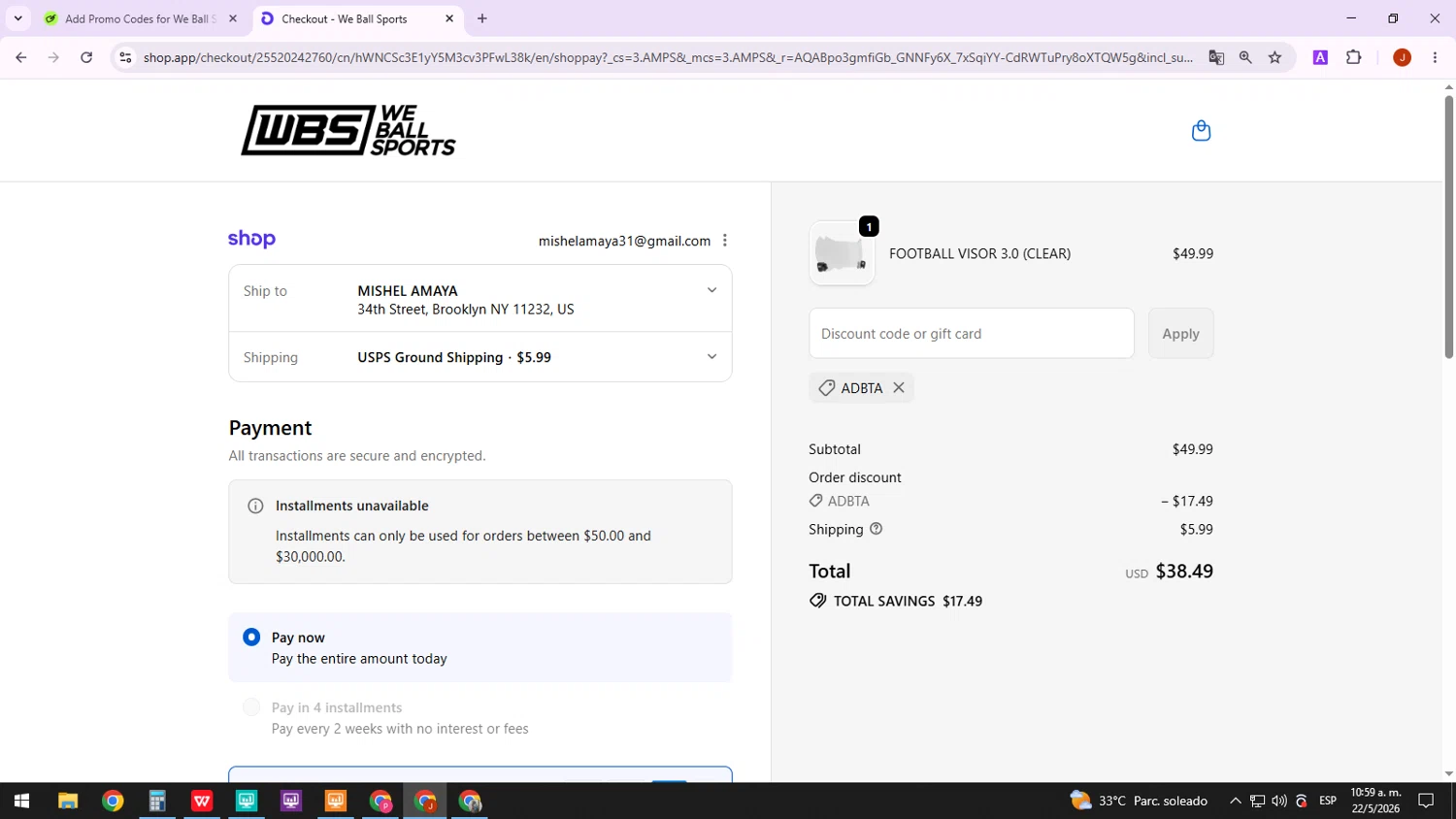
Task: Click the page vertical scrollbar
Action: point(1448,228)
